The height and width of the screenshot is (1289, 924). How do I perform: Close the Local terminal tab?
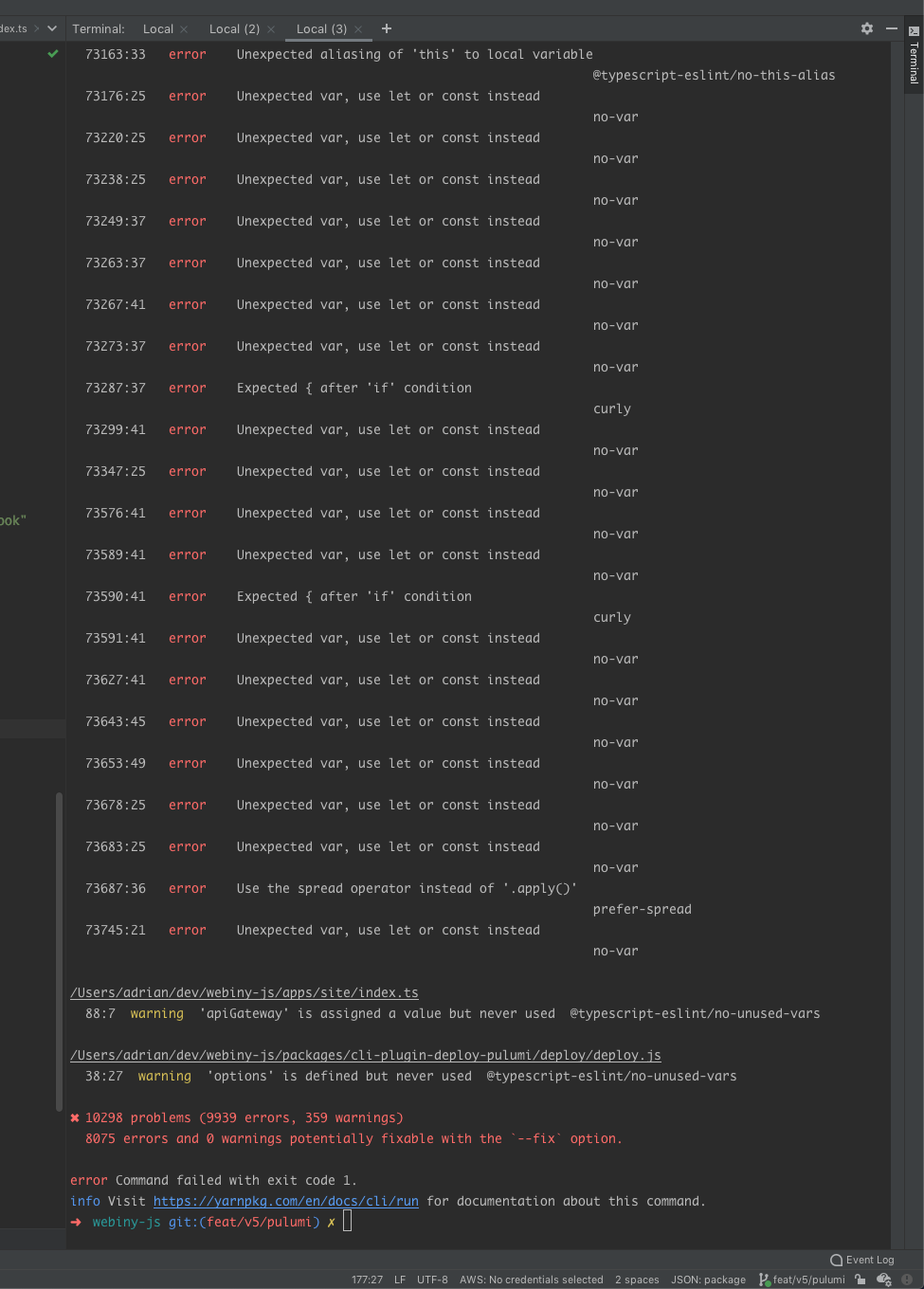184,29
